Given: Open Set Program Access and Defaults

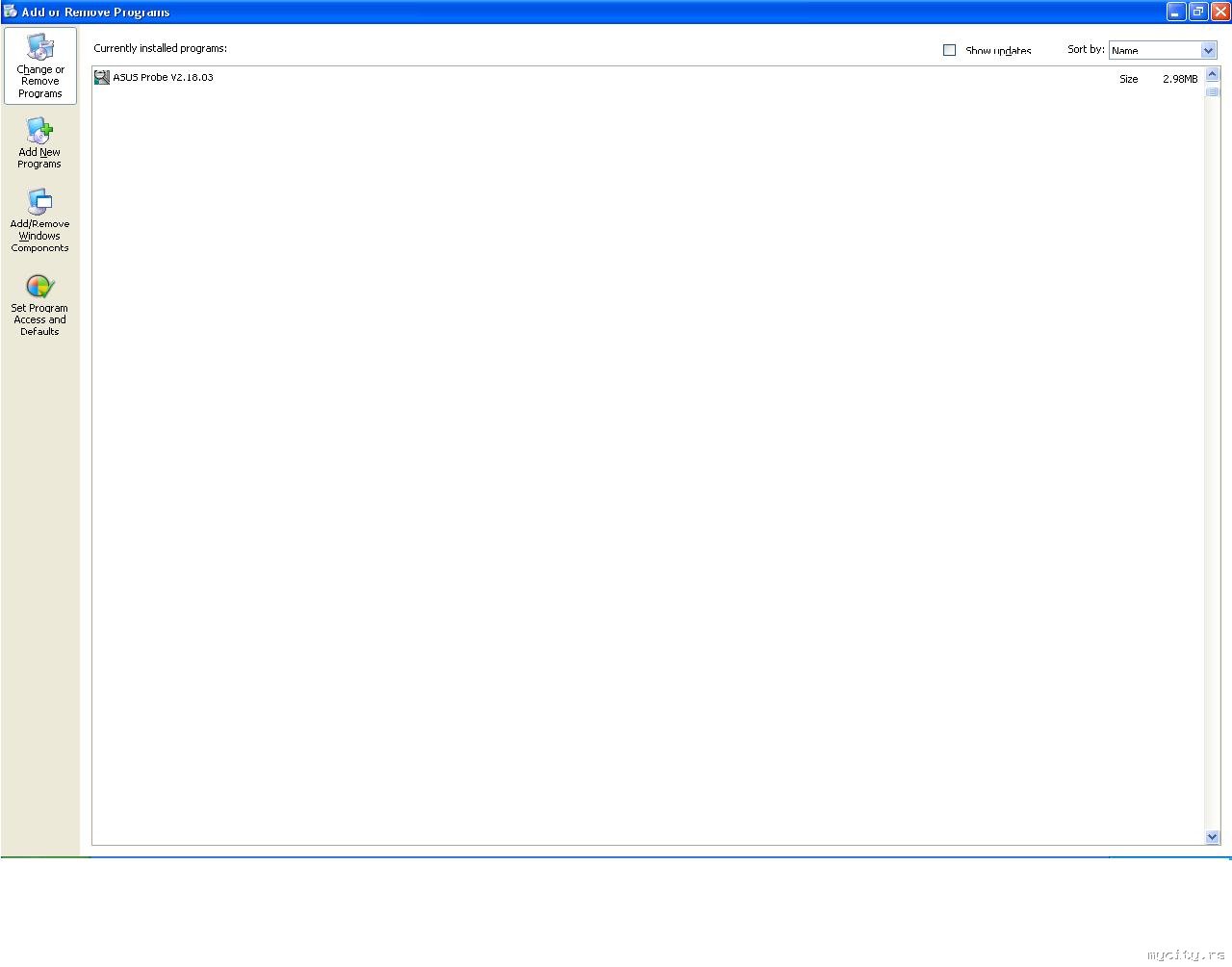Looking at the screenshot, I should click(39, 305).
